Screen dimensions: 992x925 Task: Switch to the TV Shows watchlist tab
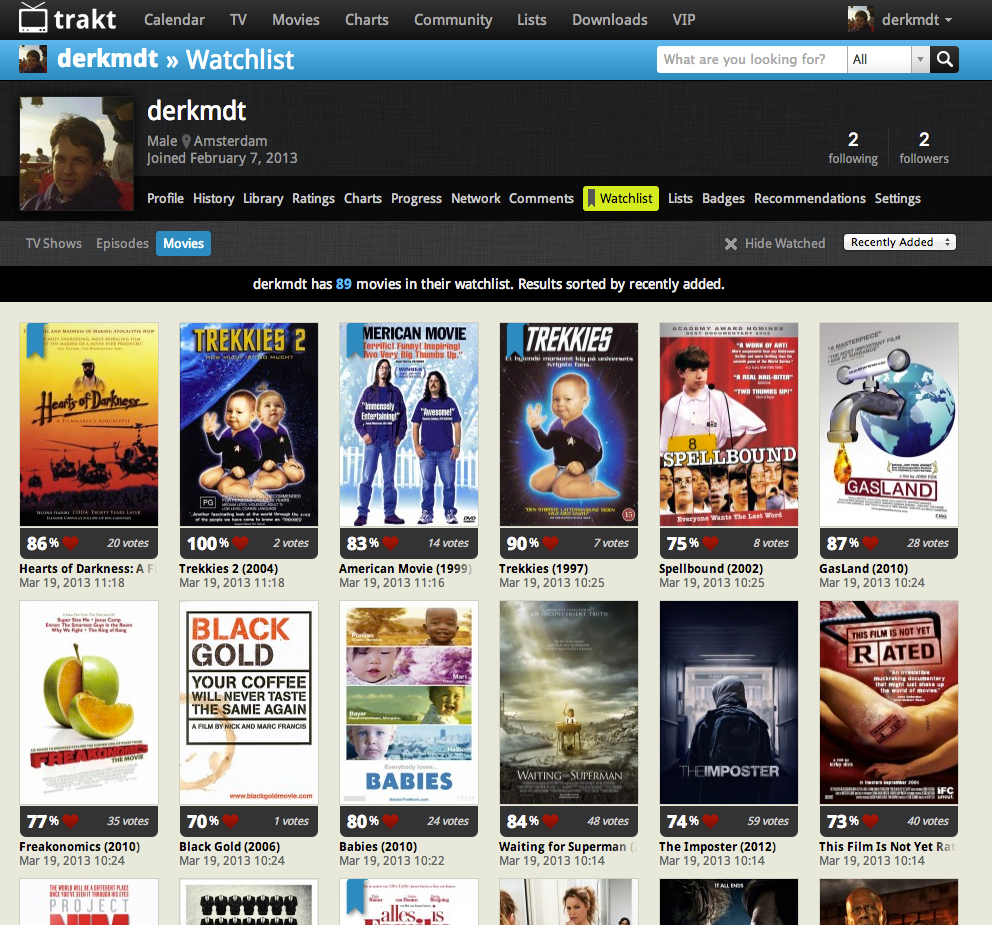[x=54, y=244]
